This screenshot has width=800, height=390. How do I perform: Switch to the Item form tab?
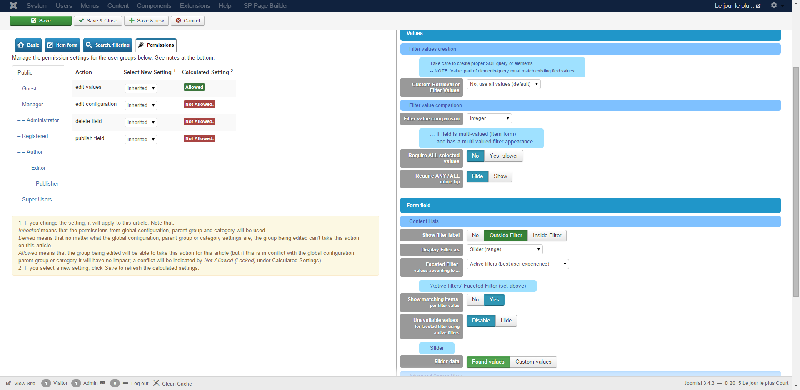click(x=63, y=45)
